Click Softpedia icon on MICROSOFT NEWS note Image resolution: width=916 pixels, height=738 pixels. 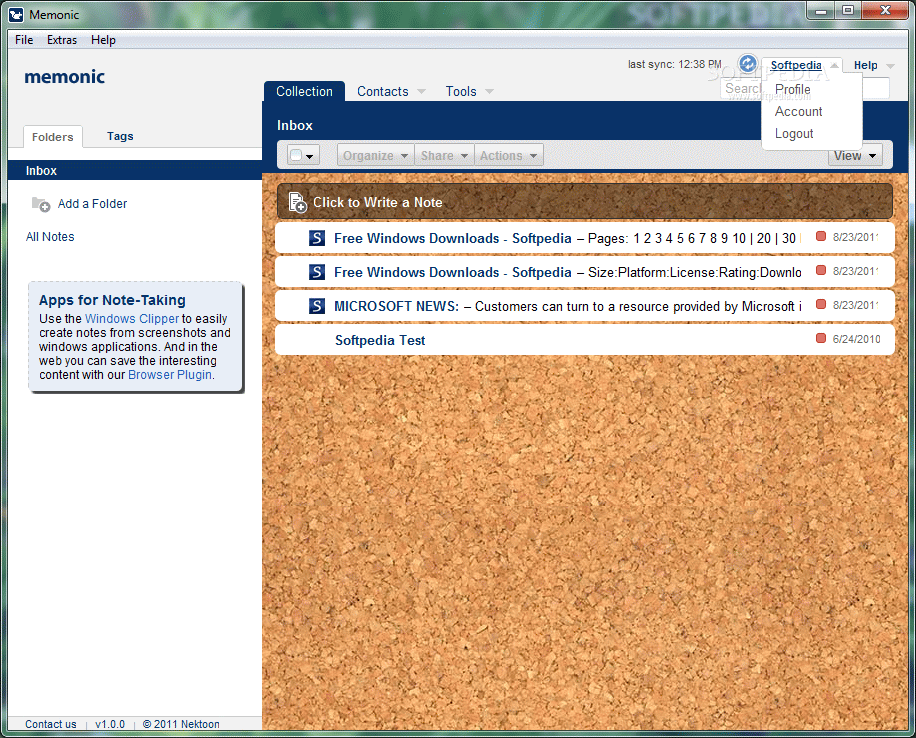point(317,306)
